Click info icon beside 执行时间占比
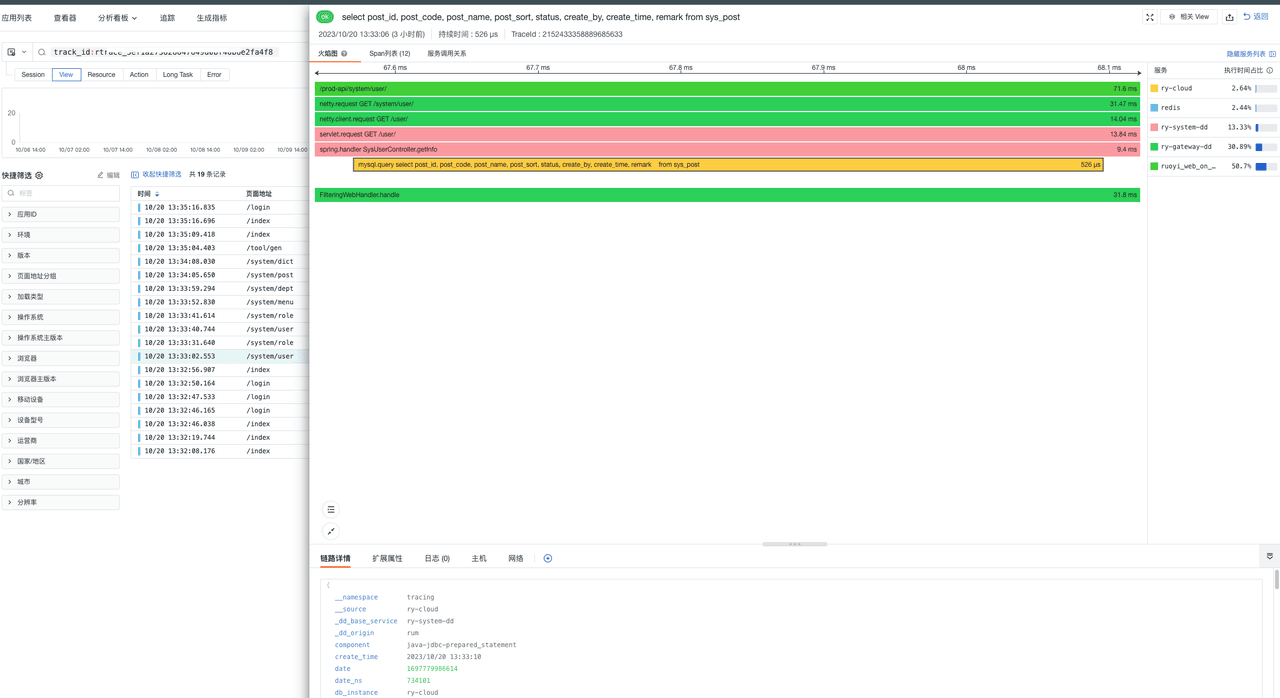Viewport: 1280px width, 698px height. coord(1270,71)
